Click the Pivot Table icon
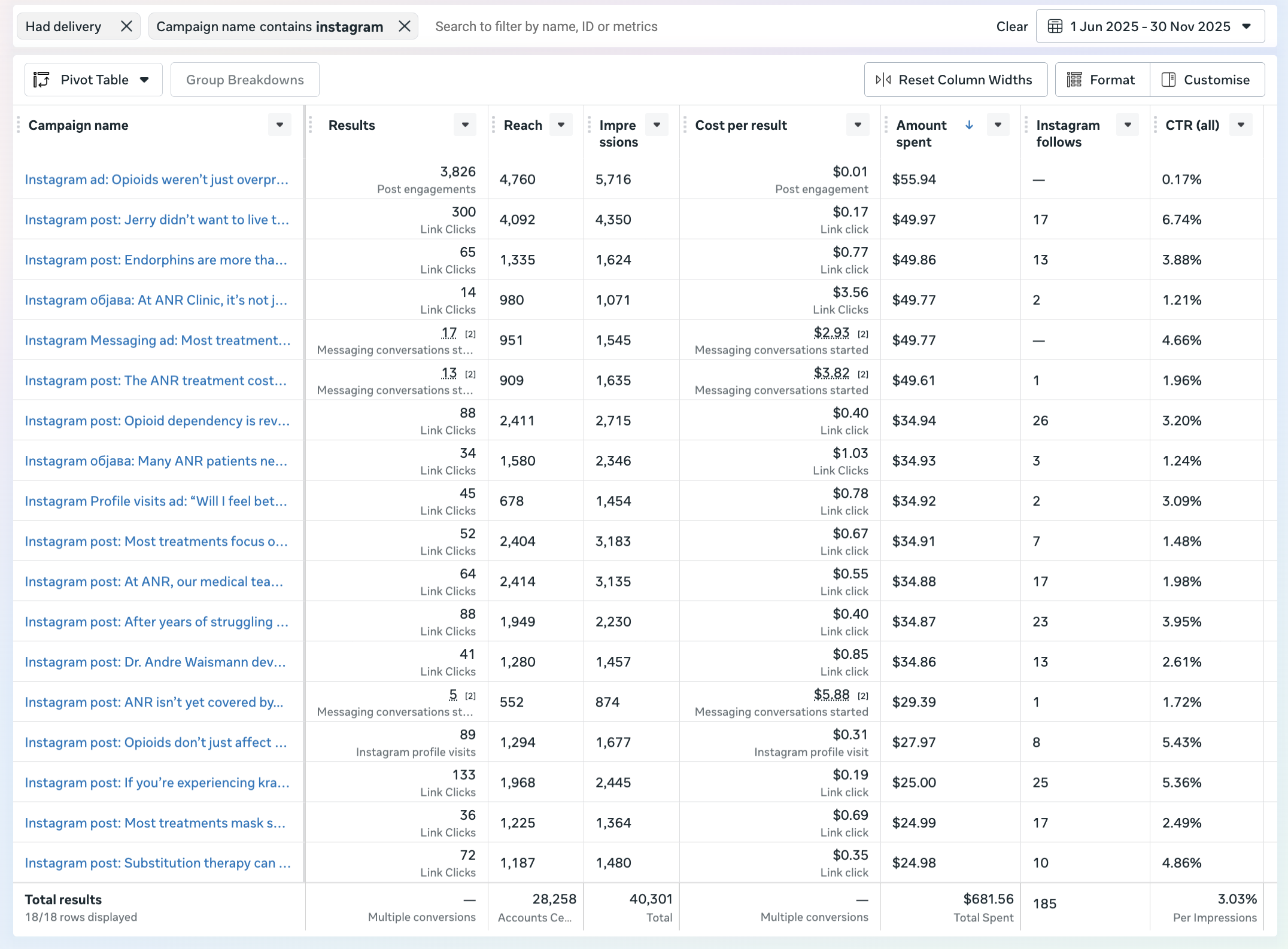Screen dimensions: 1288x949 tap(41, 80)
